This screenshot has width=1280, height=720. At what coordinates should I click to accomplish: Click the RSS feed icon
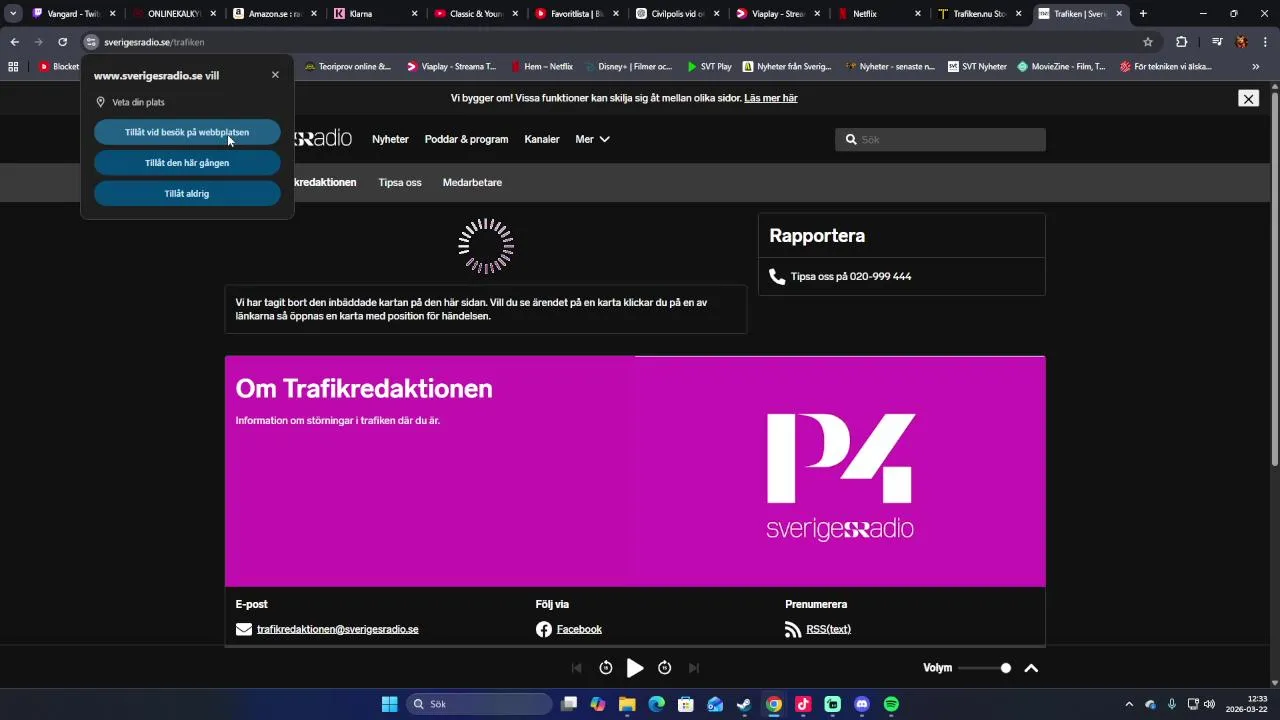click(793, 629)
